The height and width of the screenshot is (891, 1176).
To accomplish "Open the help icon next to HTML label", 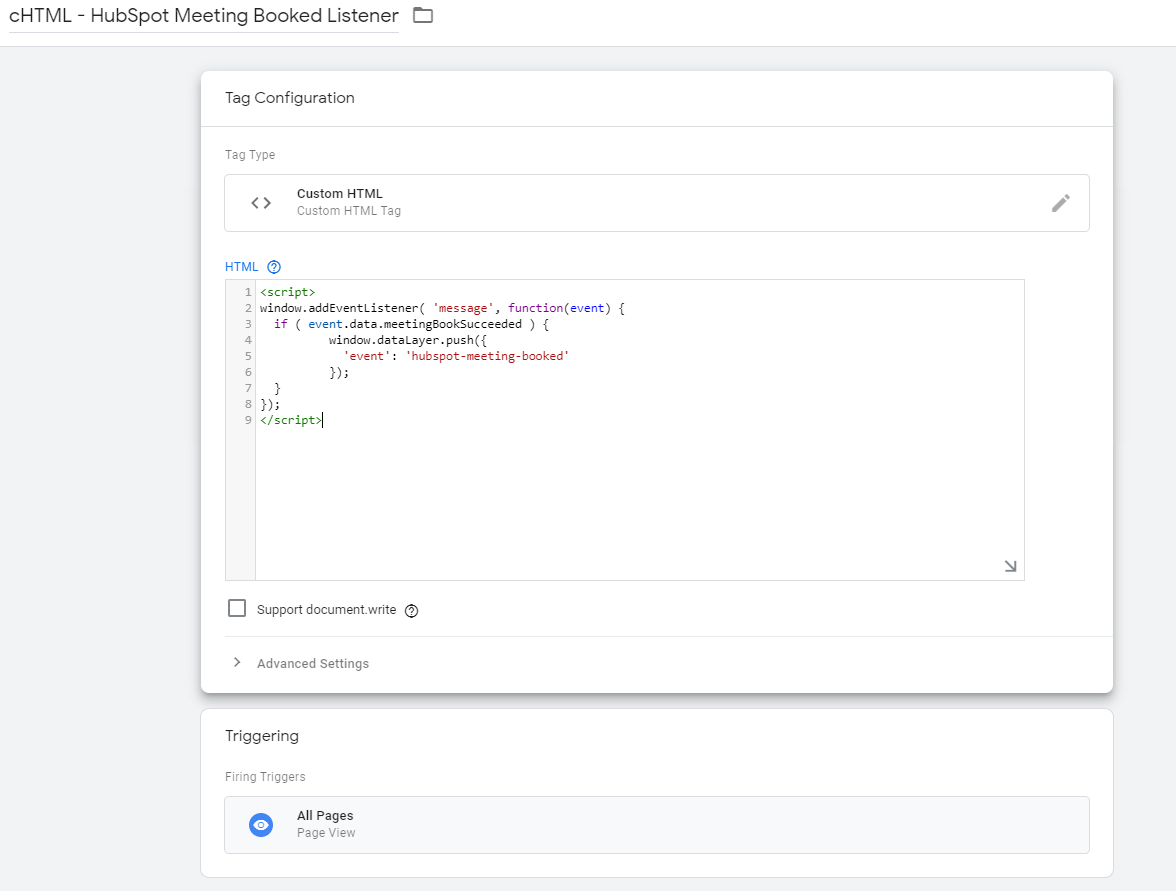I will [274, 267].
